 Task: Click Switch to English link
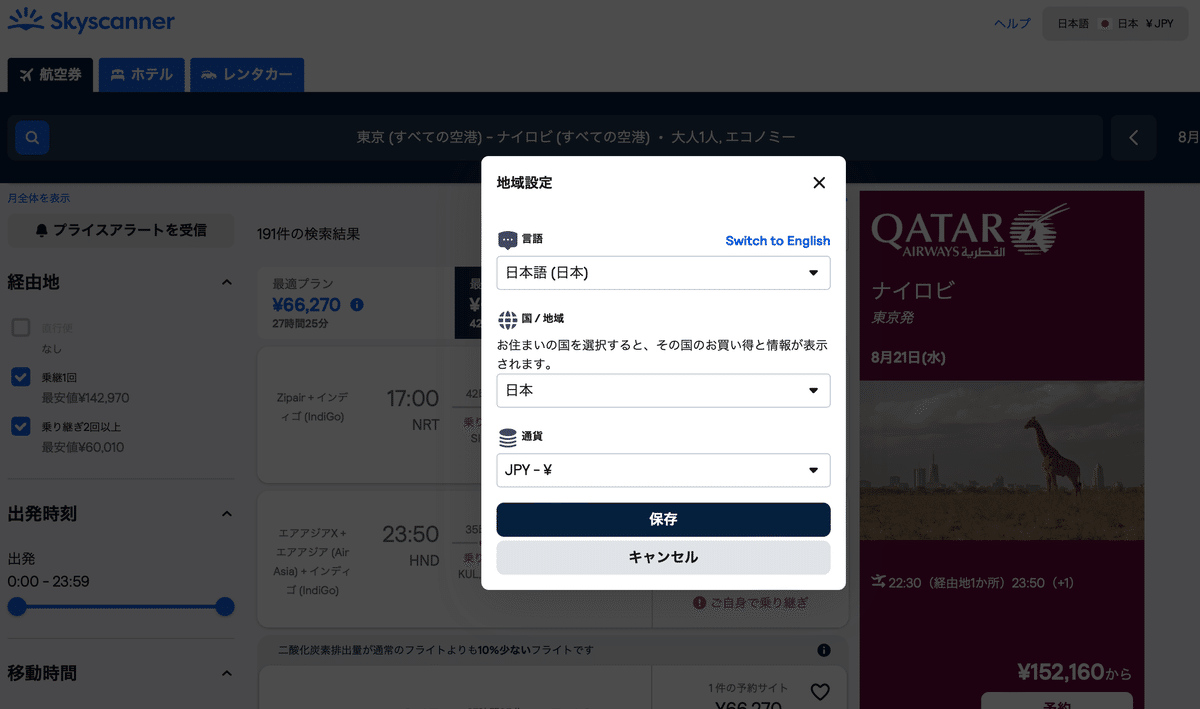pyautogui.click(x=778, y=240)
